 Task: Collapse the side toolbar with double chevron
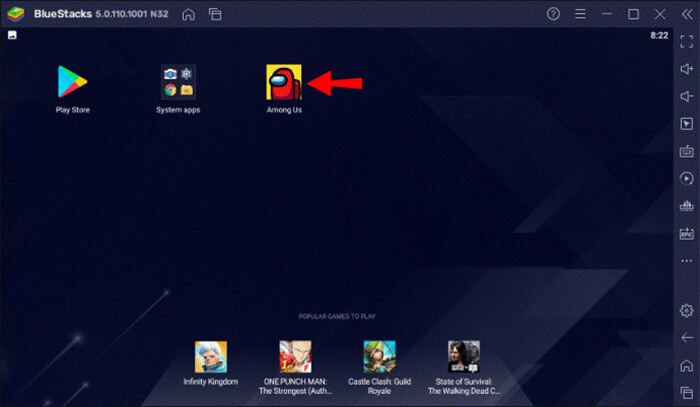click(x=687, y=14)
